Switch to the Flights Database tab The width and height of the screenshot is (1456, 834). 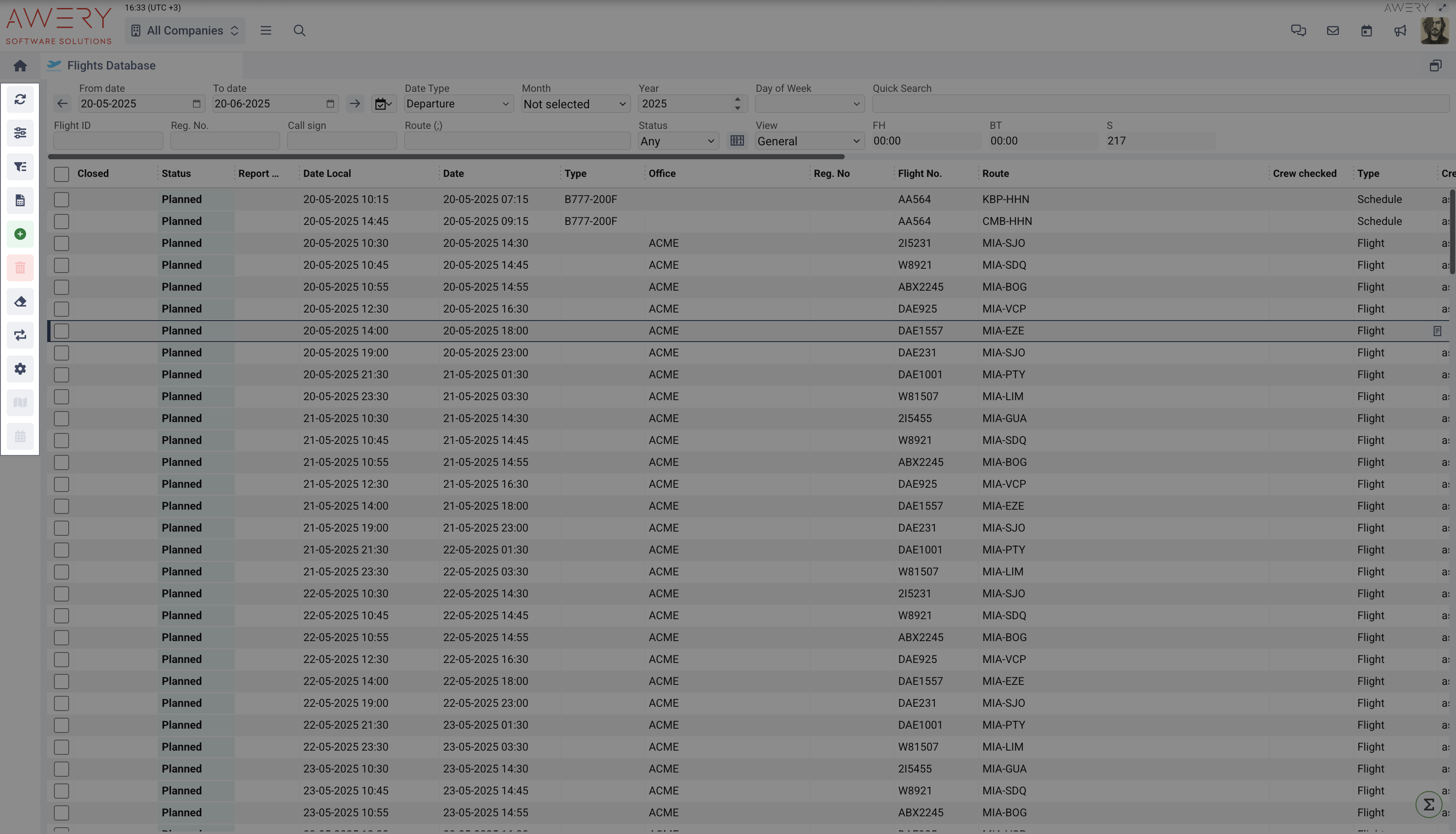(111, 66)
